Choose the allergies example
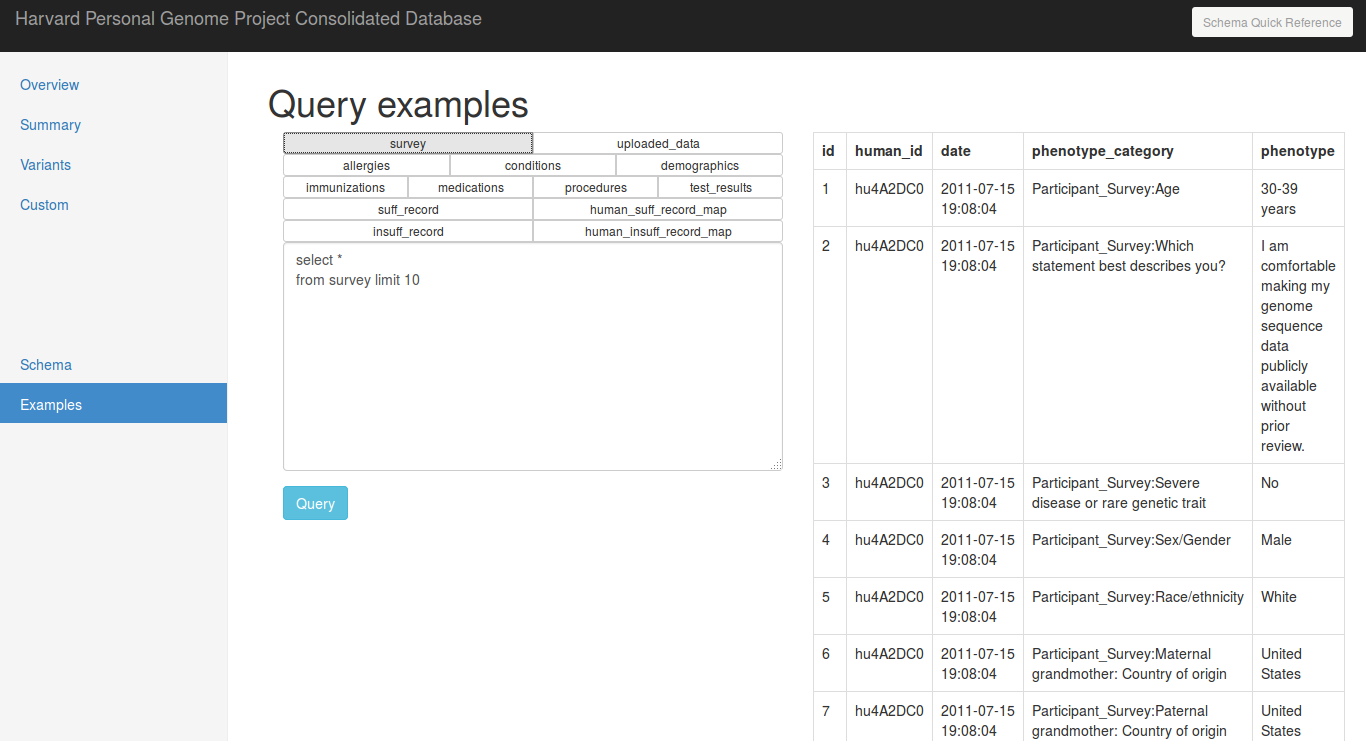 click(x=366, y=166)
